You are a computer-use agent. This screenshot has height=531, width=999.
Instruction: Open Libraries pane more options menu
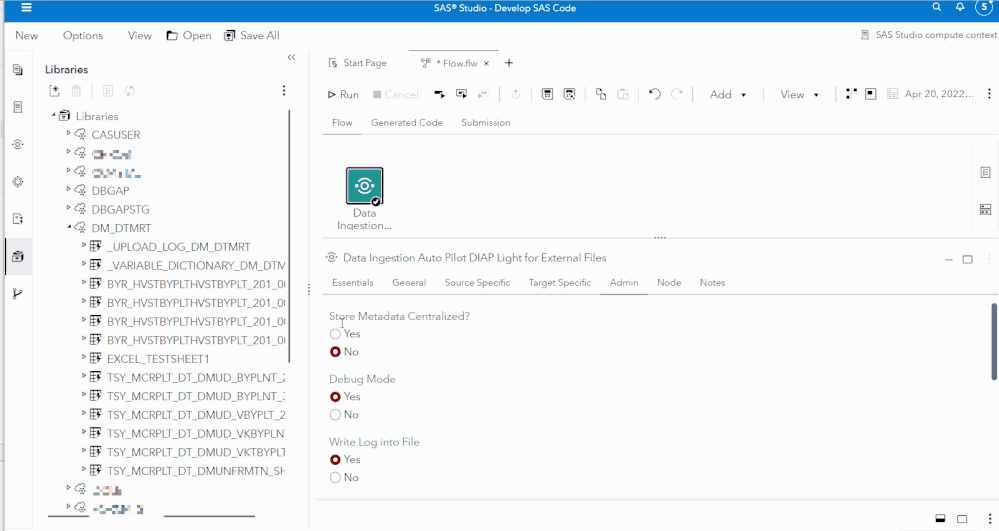(x=284, y=91)
